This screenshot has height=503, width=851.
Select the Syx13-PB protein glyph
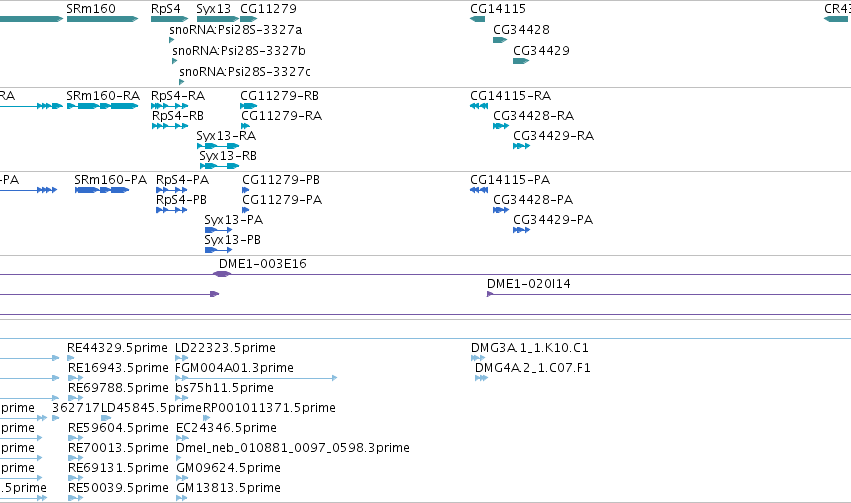click(x=219, y=250)
